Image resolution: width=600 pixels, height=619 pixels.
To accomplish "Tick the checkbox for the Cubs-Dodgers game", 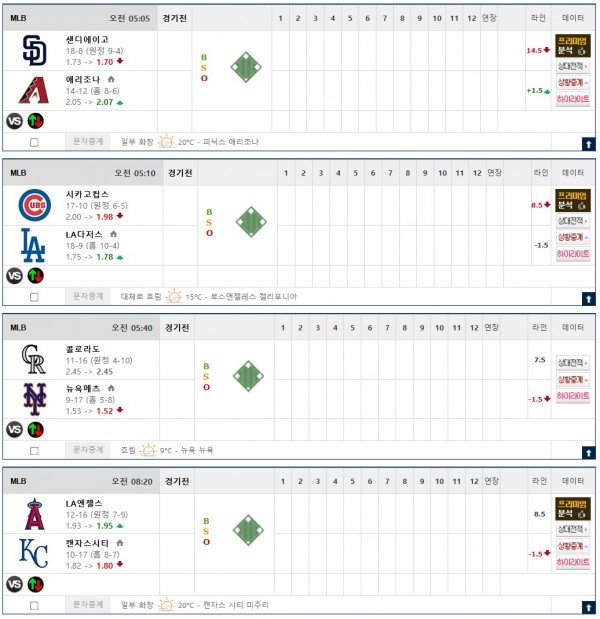I will tap(35, 297).
